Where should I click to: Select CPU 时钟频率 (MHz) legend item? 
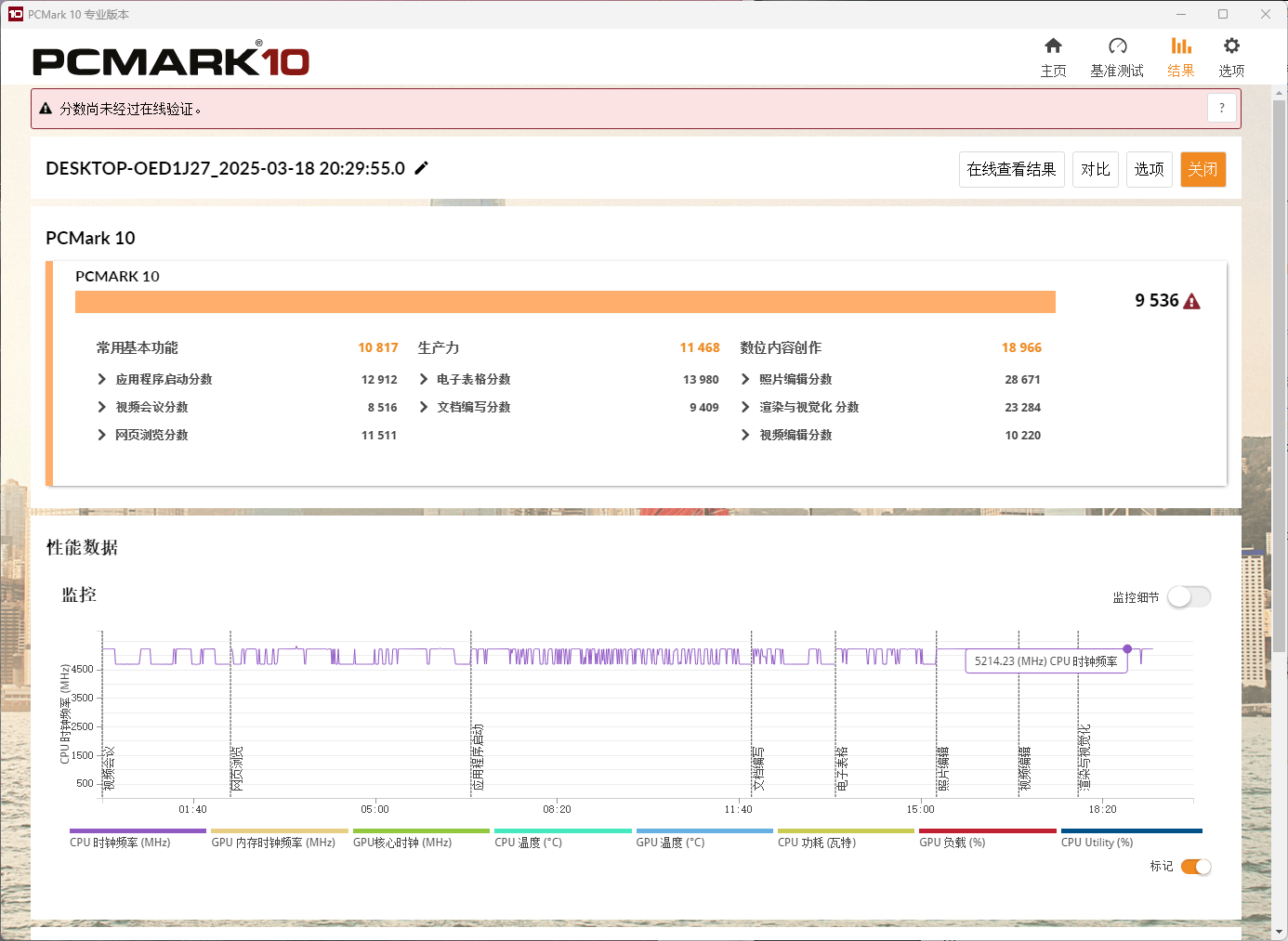[x=138, y=839]
